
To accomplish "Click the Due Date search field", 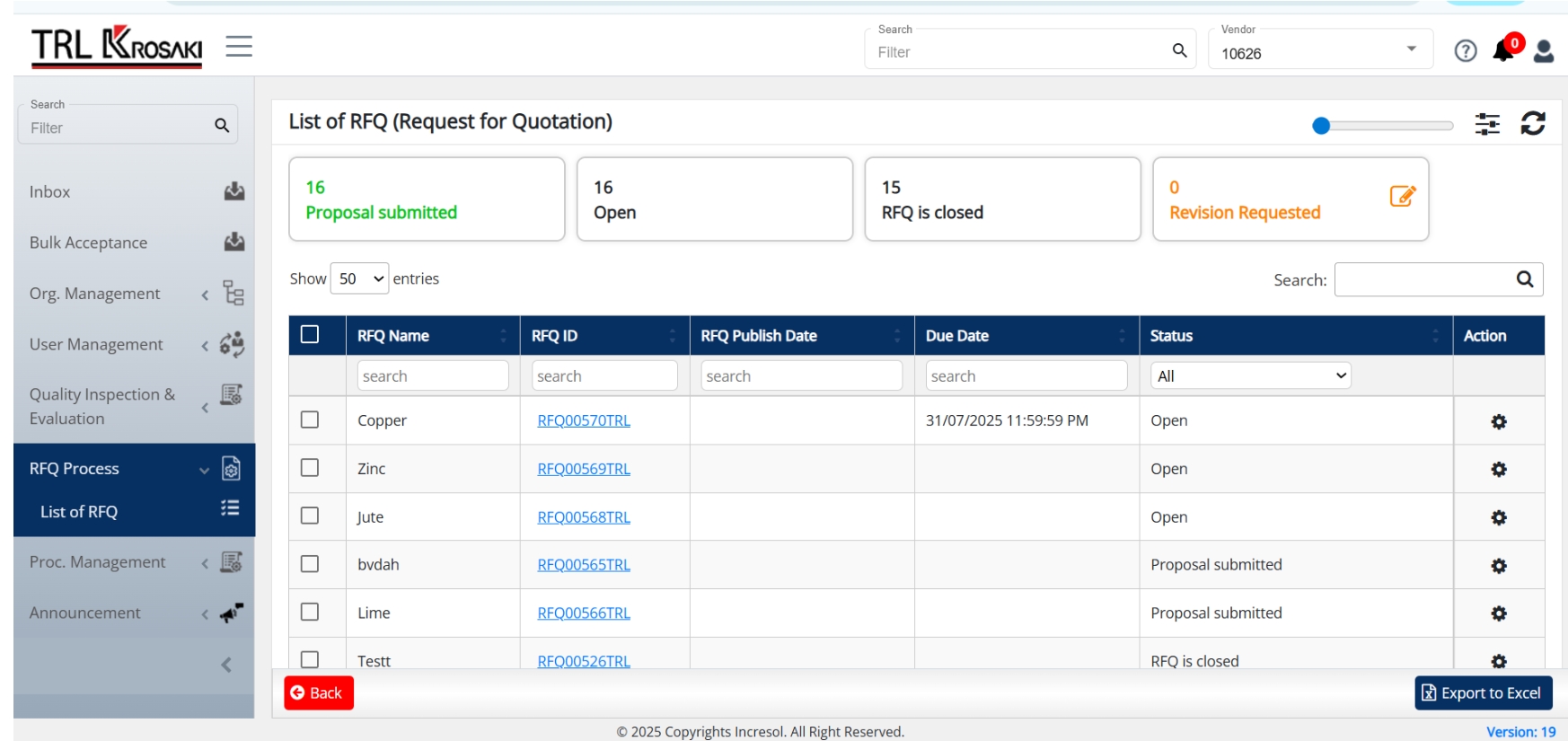I will [x=1026, y=375].
